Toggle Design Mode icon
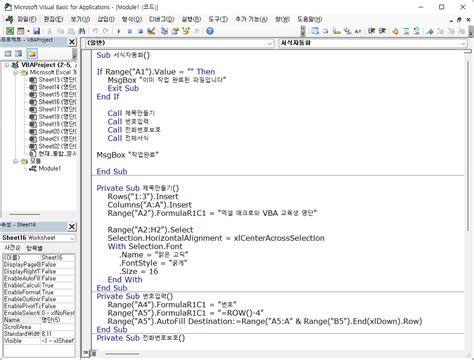474x360 pixels. pos(151,31)
